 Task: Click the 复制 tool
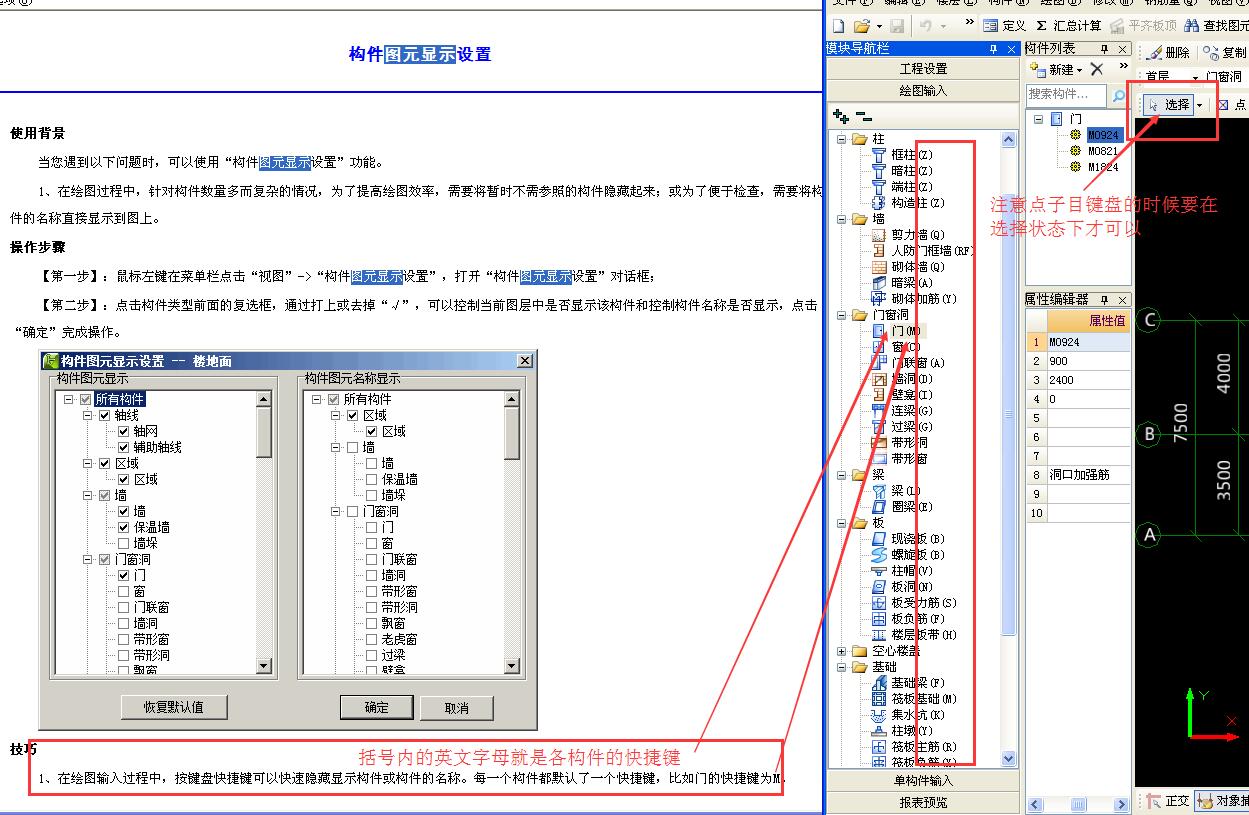tap(1226, 52)
